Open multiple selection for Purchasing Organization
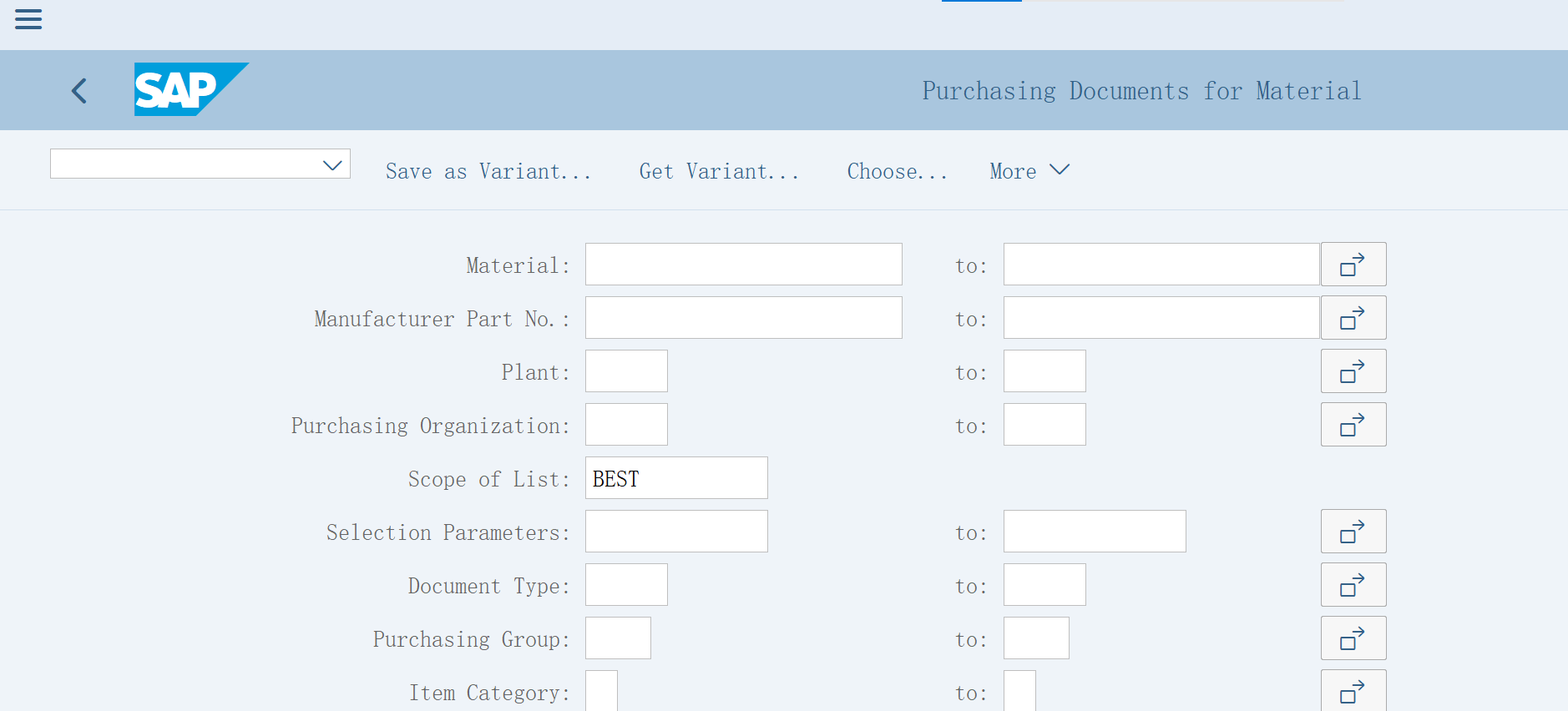 [x=1353, y=425]
